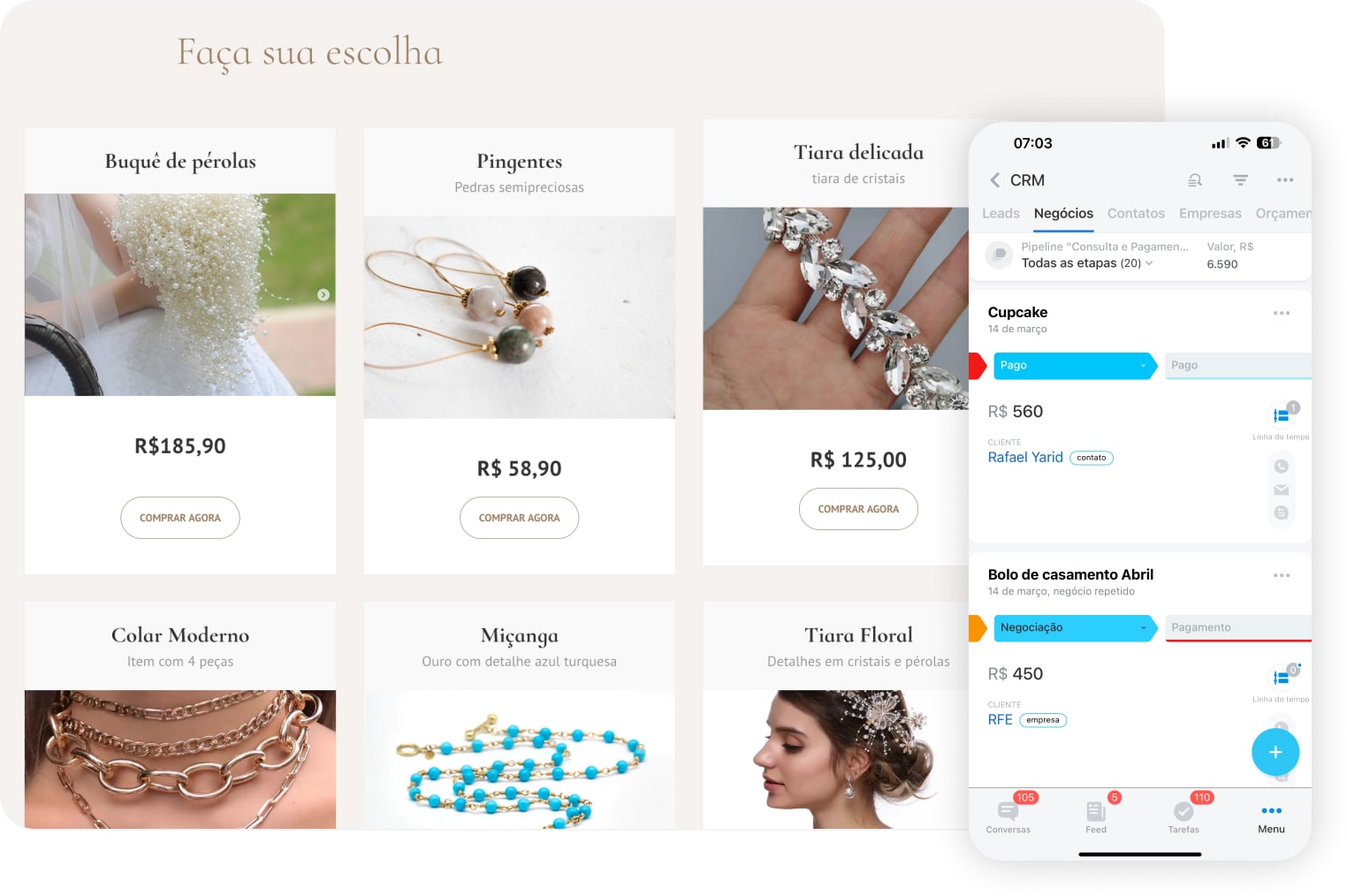Open the Feed icon in bottom bar

pos(1096,814)
